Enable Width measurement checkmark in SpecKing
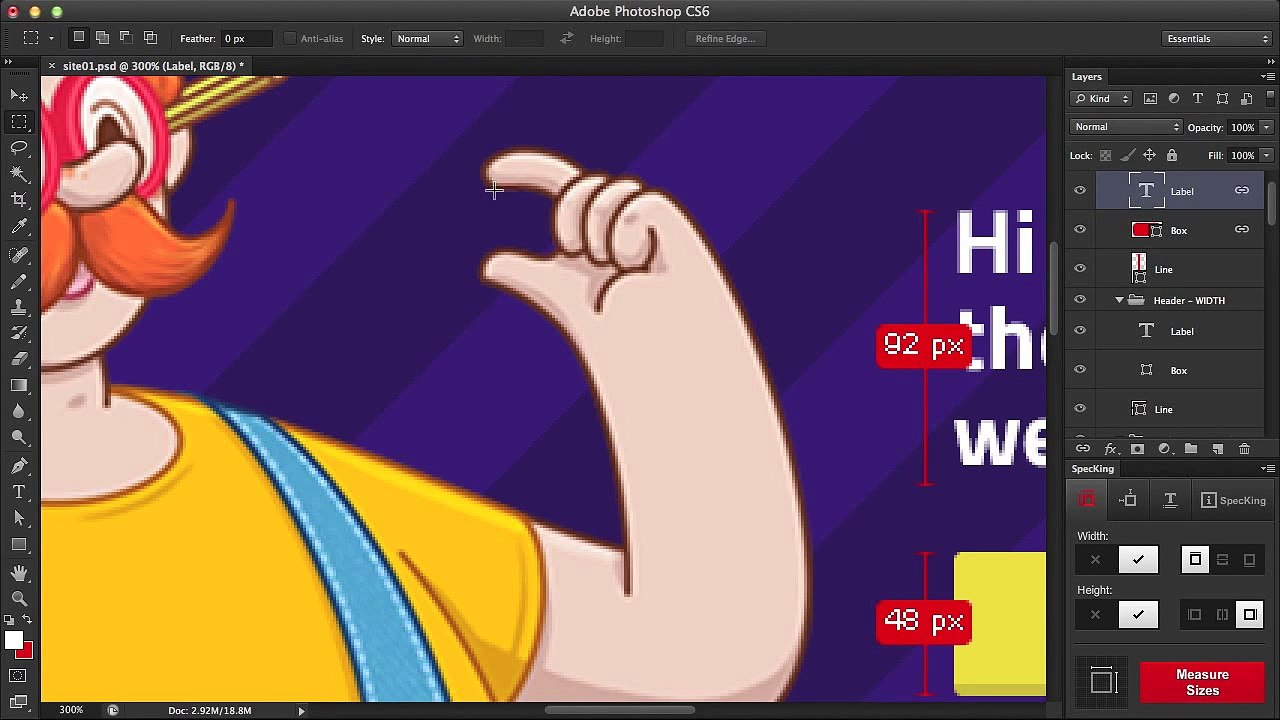The height and width of the screenshot is (720, 1280). (1138, 560)
